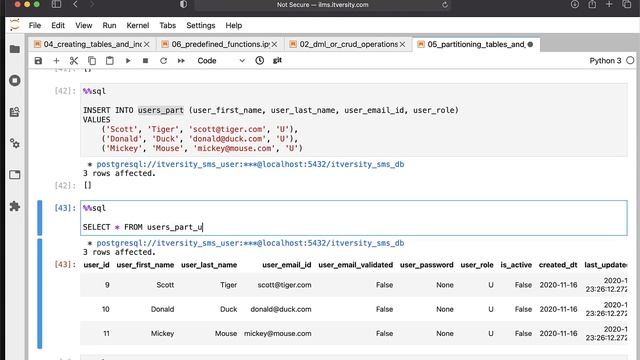Image resolution: width=640 pixels, height=360 pixels.
Task: Click the browser address bar
Action: click(x=322, y=5)
